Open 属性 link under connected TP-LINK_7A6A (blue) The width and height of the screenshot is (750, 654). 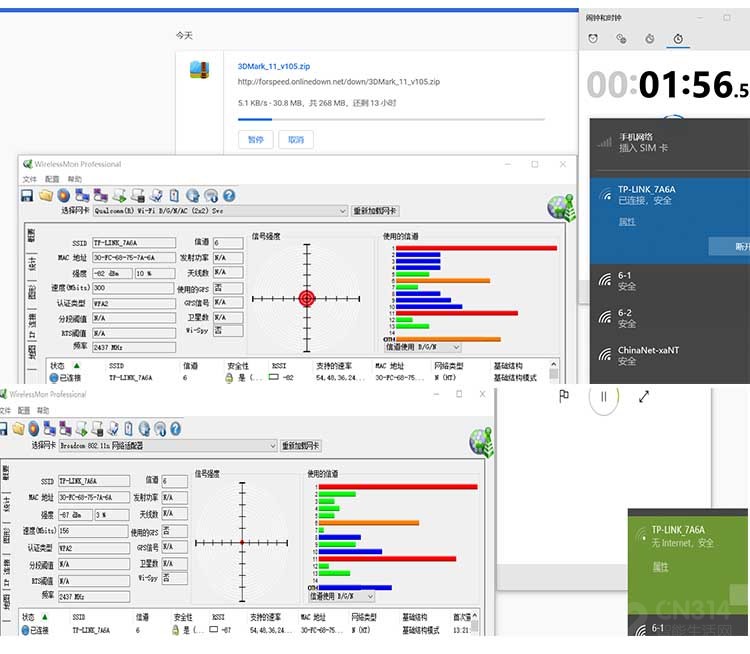627,222
